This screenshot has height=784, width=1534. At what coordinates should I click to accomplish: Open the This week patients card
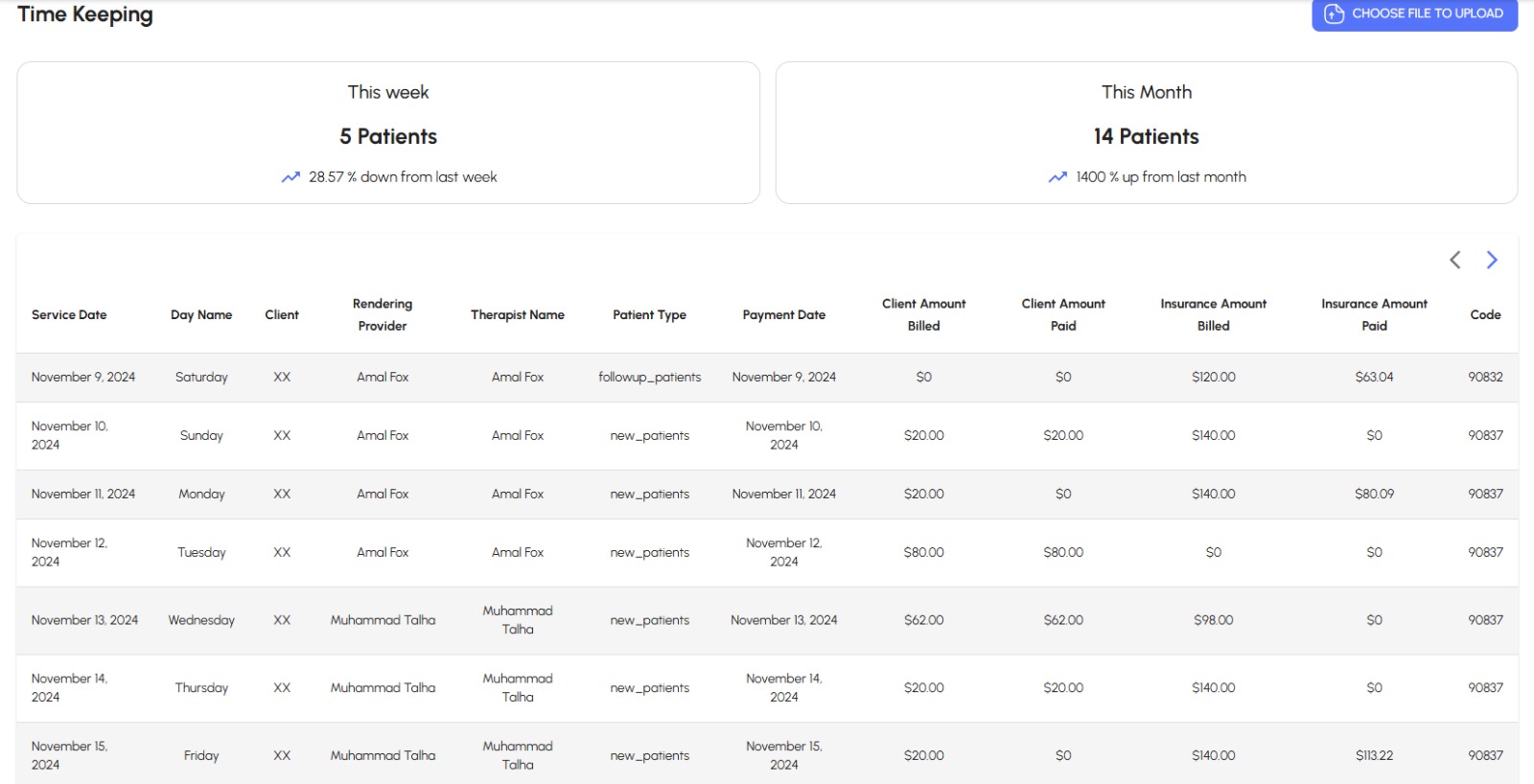388,132
